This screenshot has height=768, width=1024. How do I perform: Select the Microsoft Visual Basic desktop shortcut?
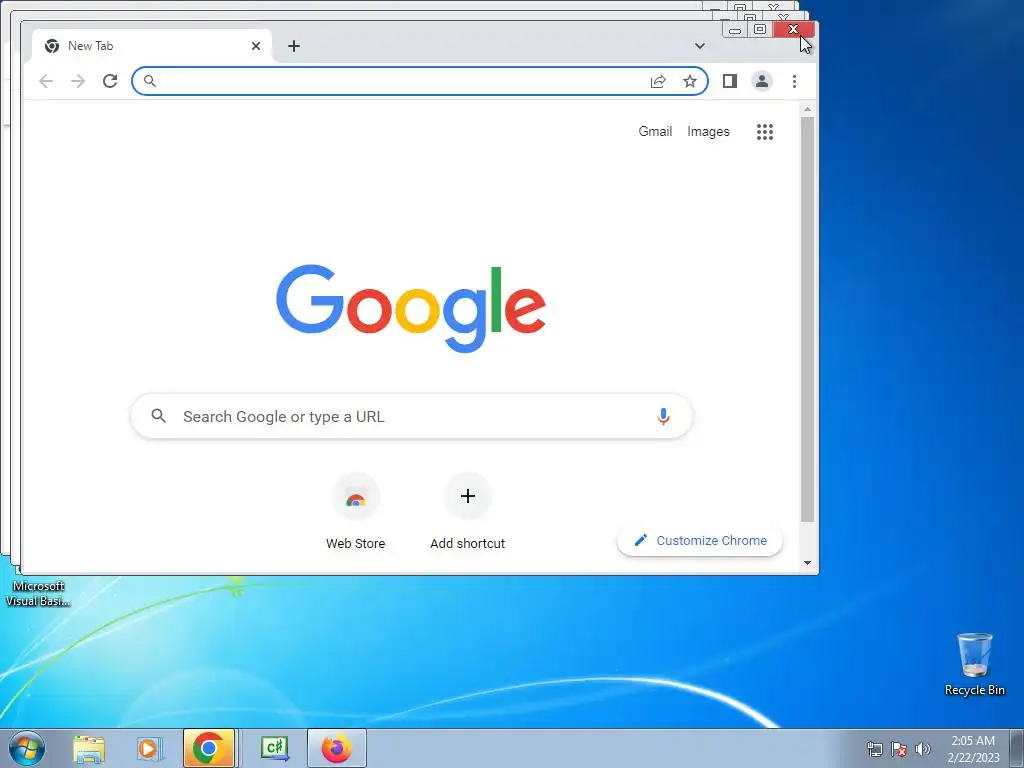(x=37, y=593)
